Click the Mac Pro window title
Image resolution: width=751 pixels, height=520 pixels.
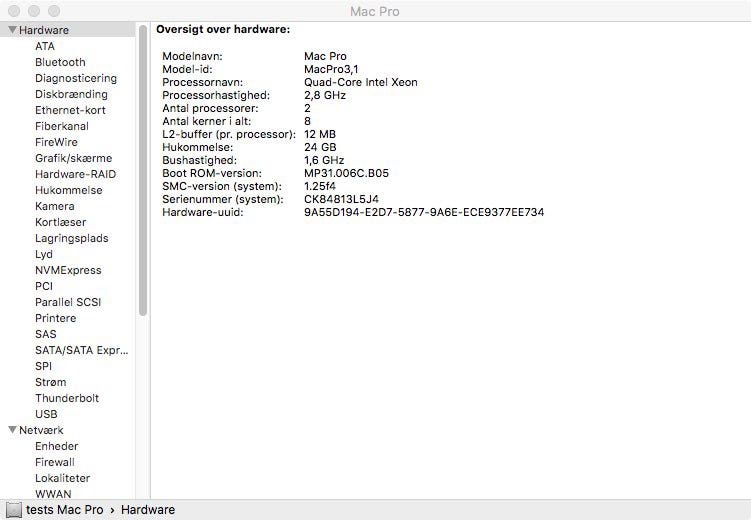pos(375,11)
